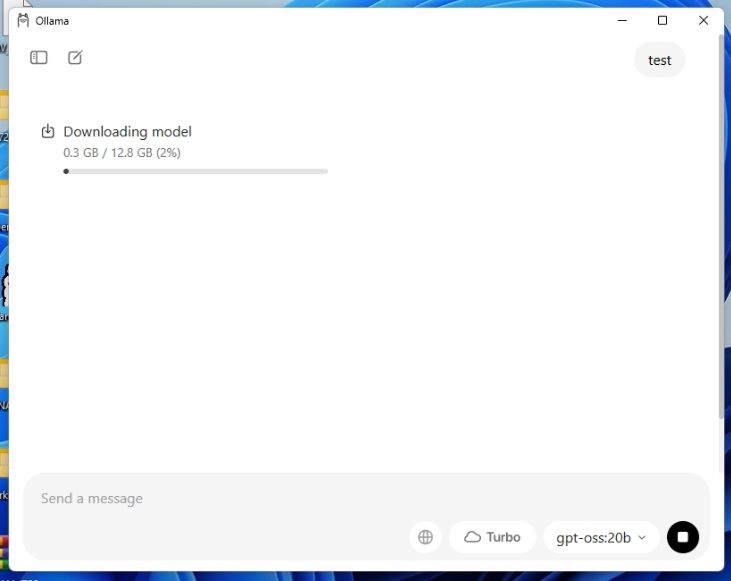Image resolution: width=731 pixels, height=581 pixels.
Task: Click the download icon beside Downloading model
Action: point(48,131)
